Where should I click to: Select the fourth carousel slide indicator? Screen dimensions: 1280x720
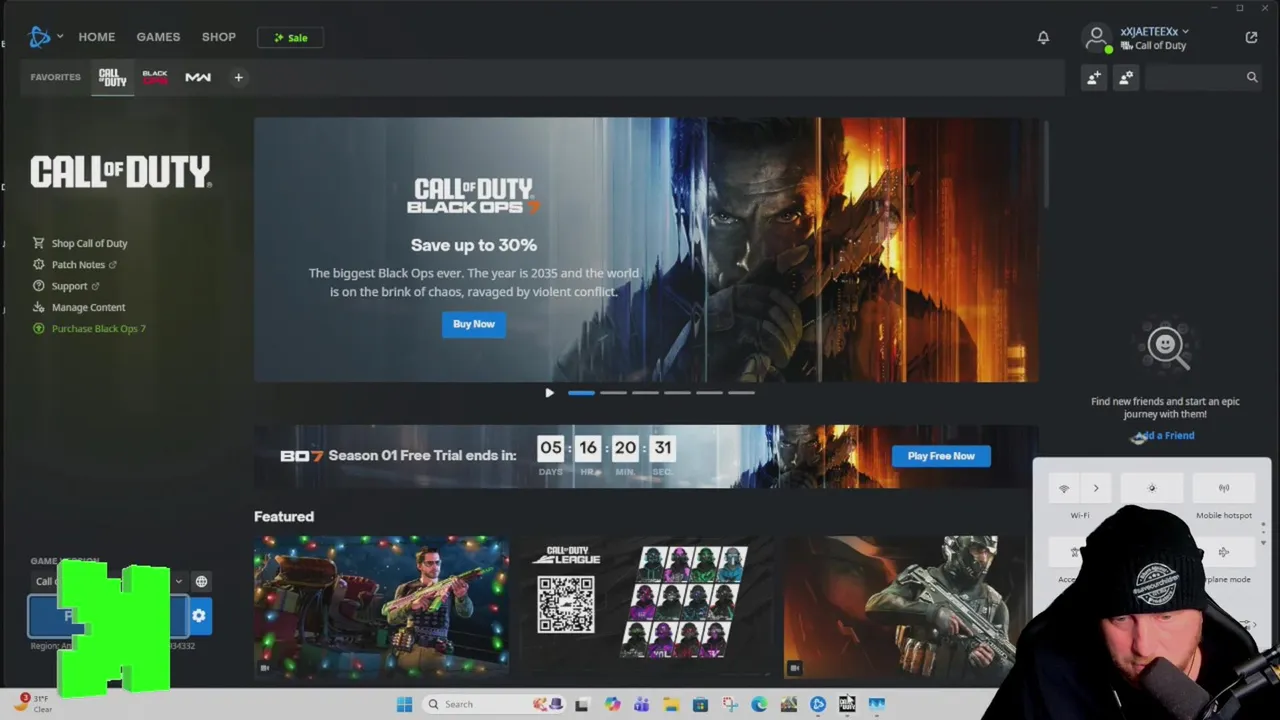(677, 393)
